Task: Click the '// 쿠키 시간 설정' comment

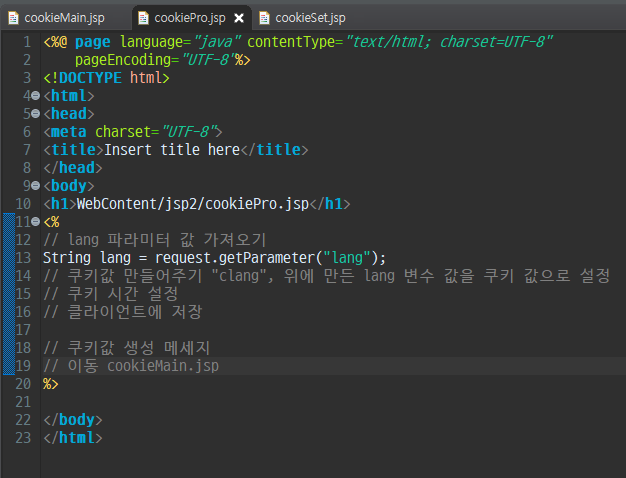Action: 111,294
